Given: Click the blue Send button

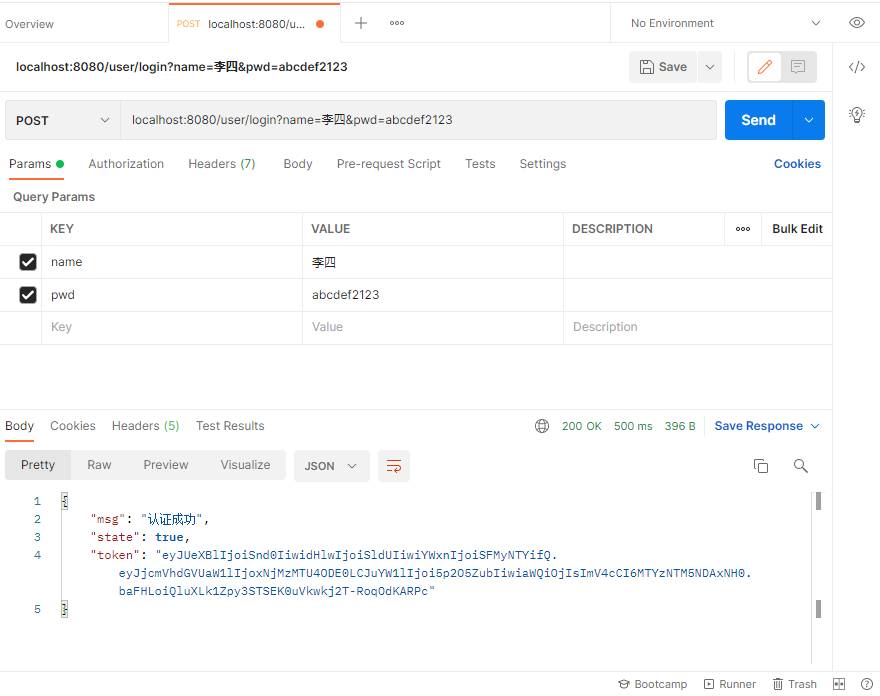Looking at the screenshot, I should (x=758, y=120).
